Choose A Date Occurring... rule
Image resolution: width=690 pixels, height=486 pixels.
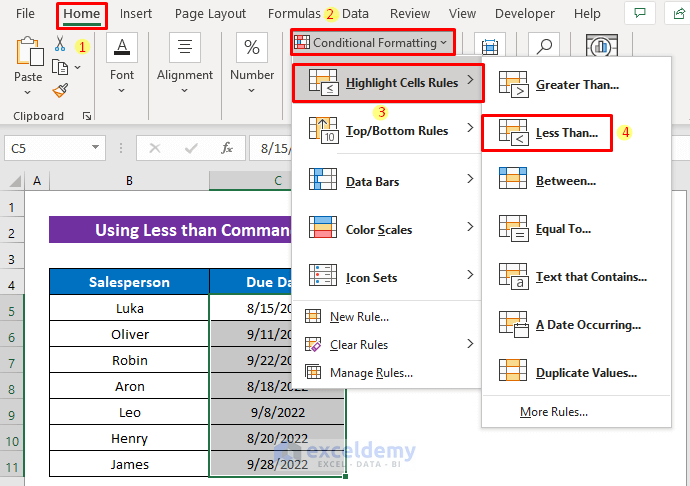pos(576,325)
